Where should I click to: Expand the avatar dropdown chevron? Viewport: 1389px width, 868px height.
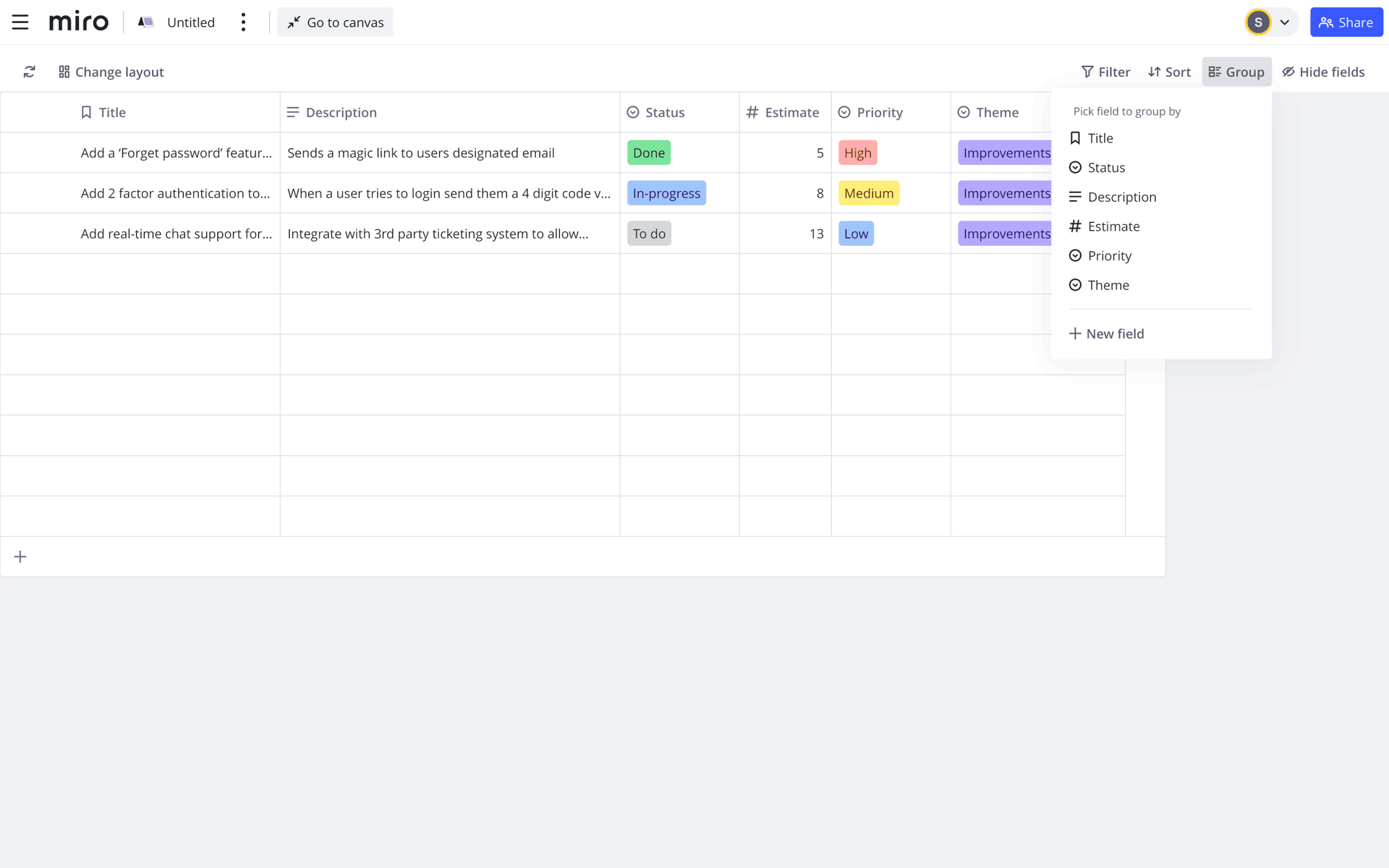(1285, 22)
